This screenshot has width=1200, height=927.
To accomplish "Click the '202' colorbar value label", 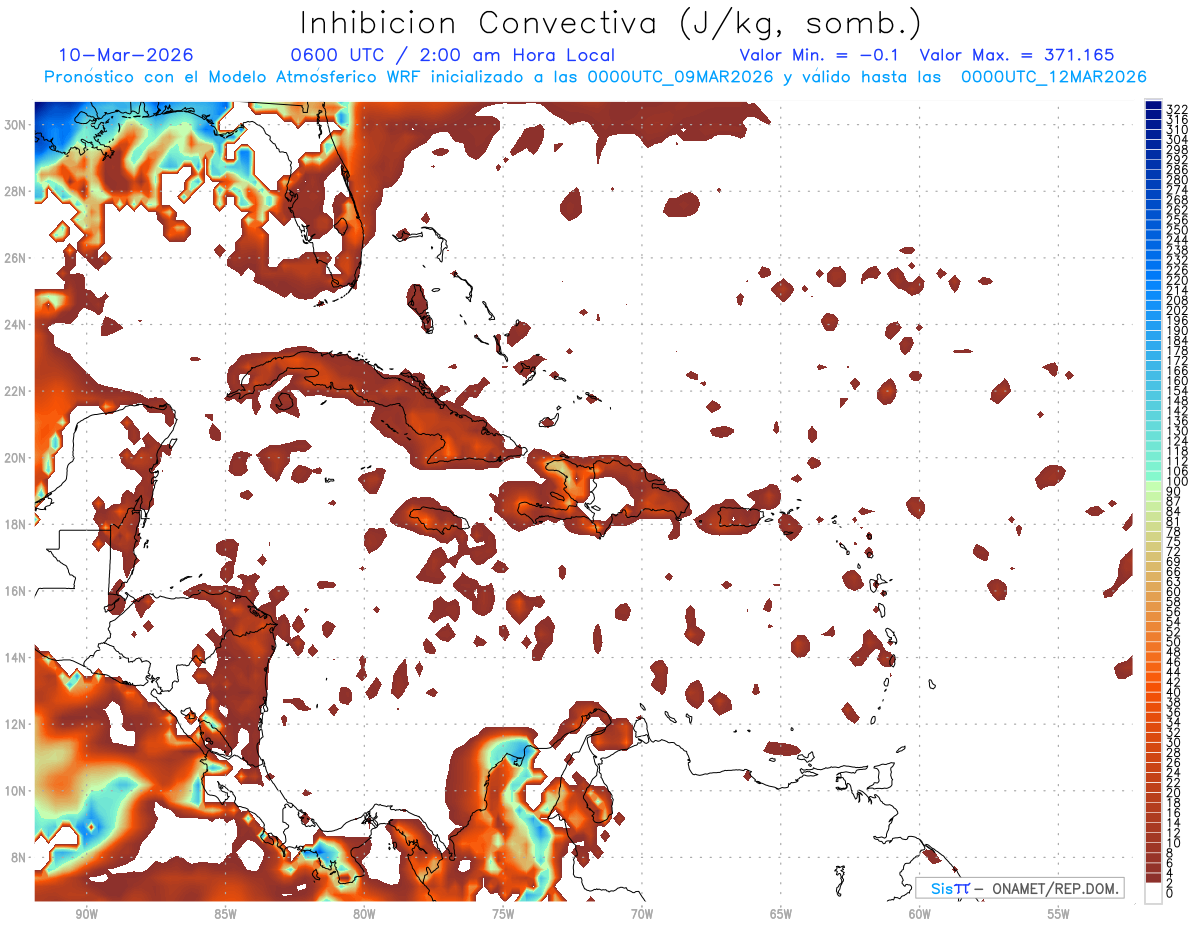I will (x=1177, y=310).
